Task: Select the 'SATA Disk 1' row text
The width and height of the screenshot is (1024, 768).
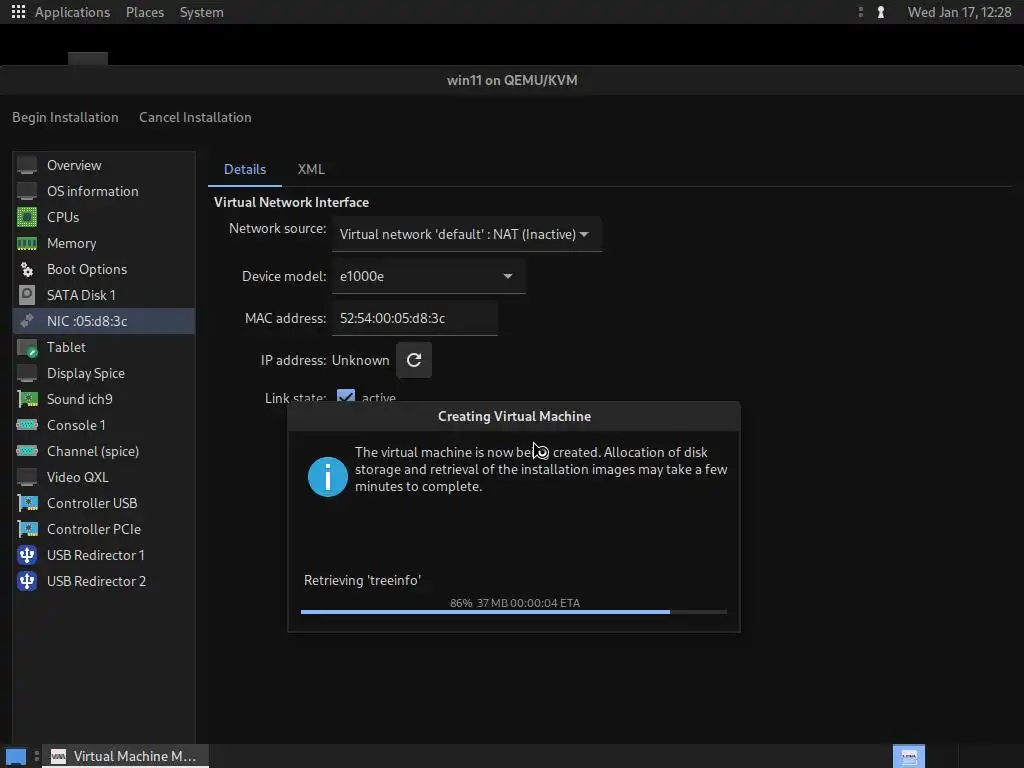Action: pyautogui.click(x=81, y=295)
